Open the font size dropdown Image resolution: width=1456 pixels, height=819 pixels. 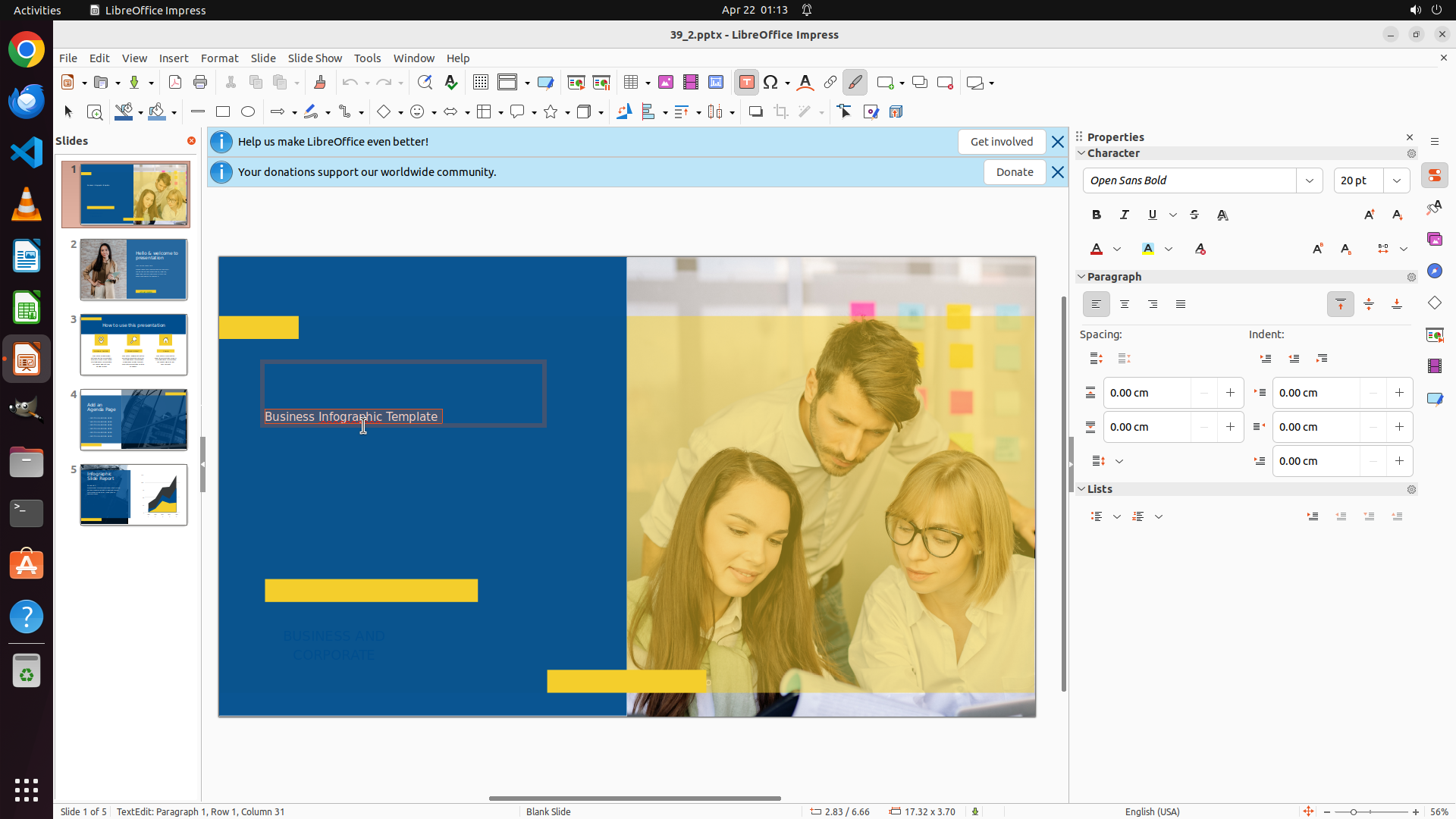pyautogui.click(x=1397, y=180)
